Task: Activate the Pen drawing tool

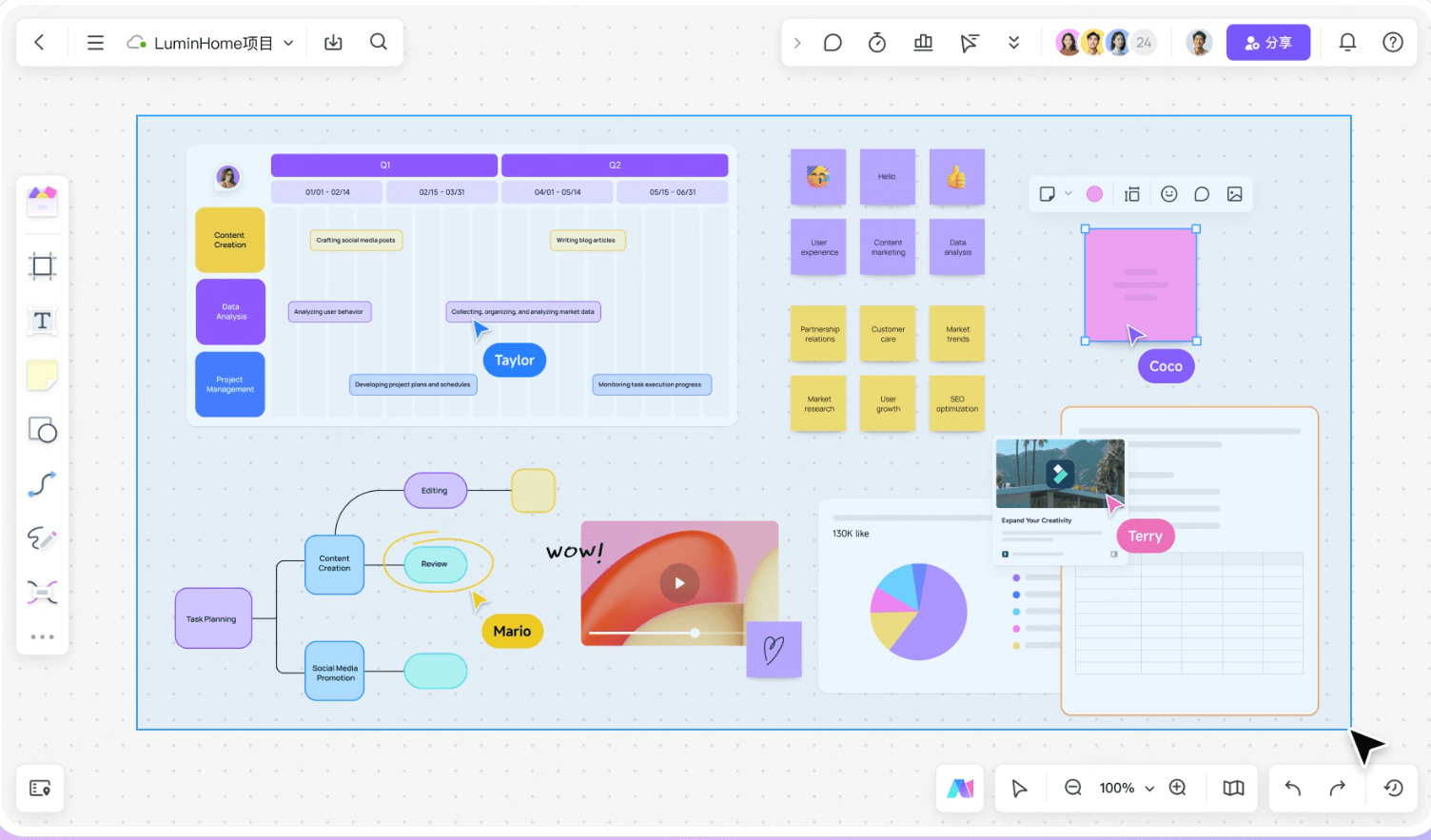Action: pos(42,538)
